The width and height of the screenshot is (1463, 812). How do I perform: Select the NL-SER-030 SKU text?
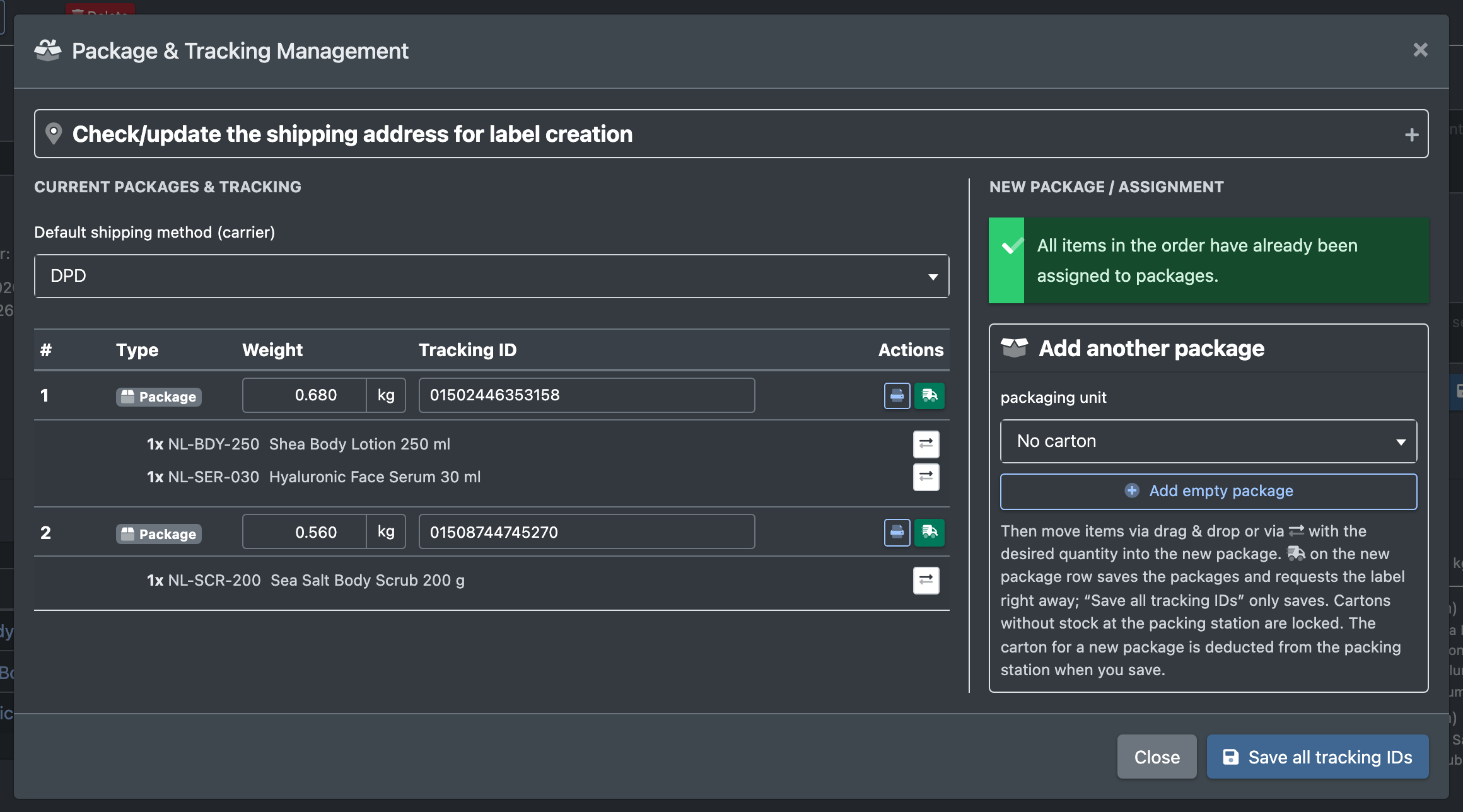point(214,477)
